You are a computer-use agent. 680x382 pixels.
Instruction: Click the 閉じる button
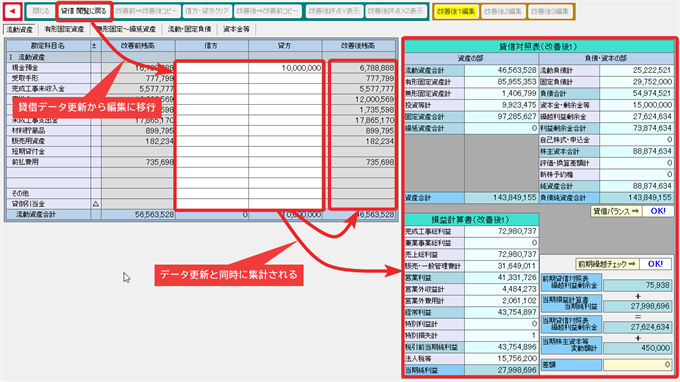41,11
